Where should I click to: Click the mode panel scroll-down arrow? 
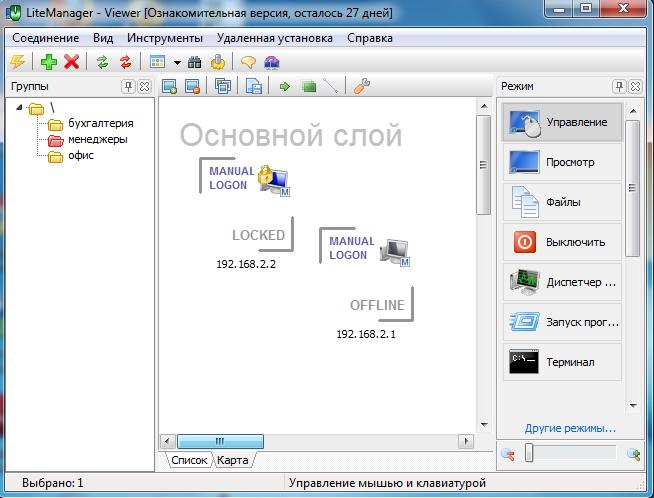[633, 405]
